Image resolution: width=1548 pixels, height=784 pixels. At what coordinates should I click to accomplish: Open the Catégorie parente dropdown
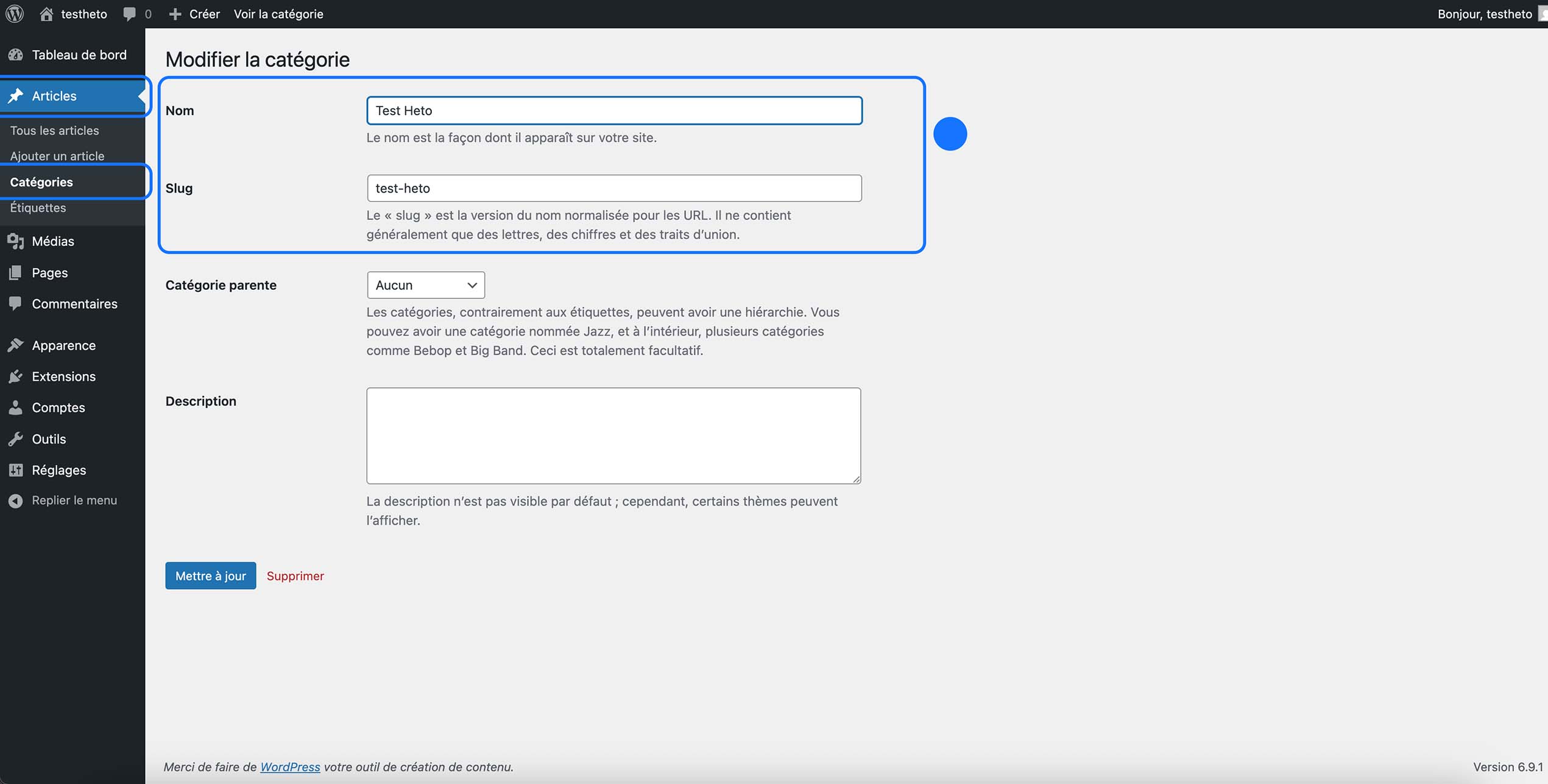point(425,284)
